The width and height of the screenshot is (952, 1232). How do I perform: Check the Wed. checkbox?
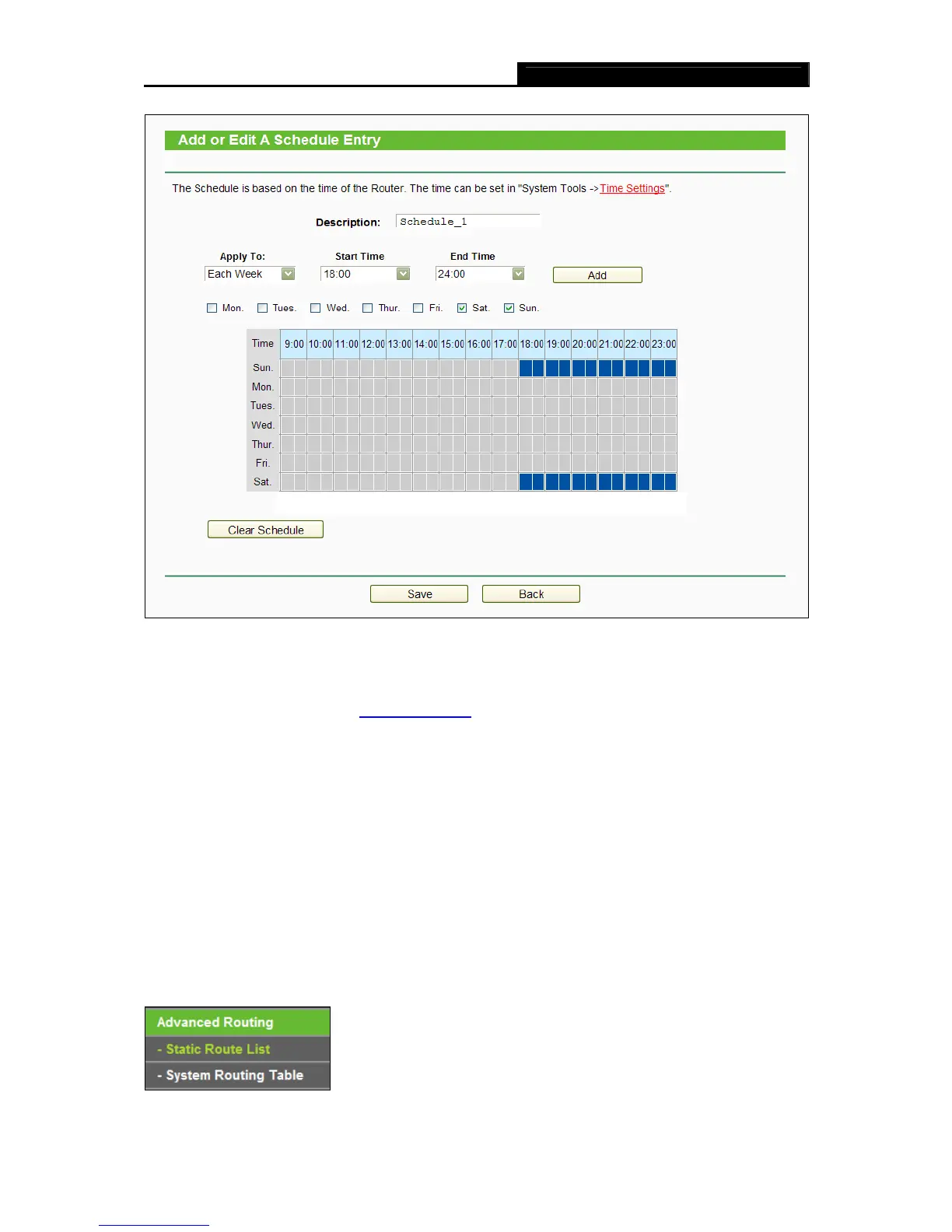[316, 308]
